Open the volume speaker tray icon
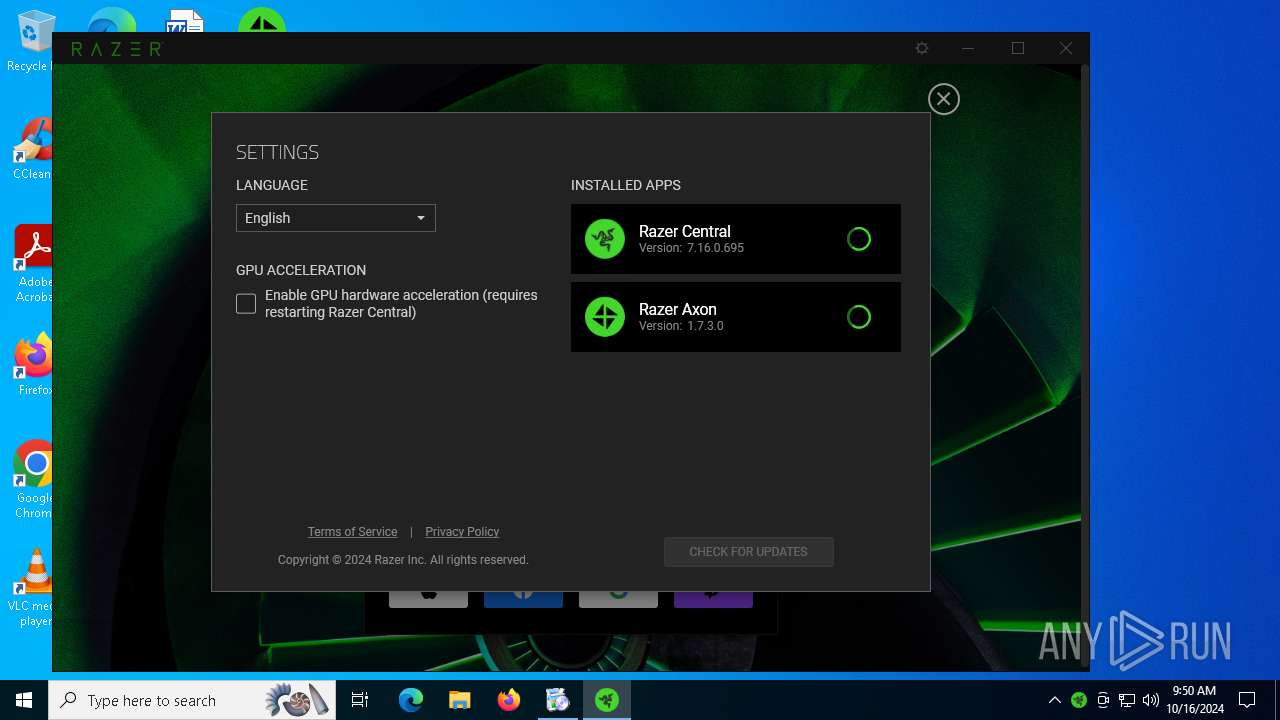Image resolution: width=1280 pixels, height=720 pixels. [x=1151, y=700]
